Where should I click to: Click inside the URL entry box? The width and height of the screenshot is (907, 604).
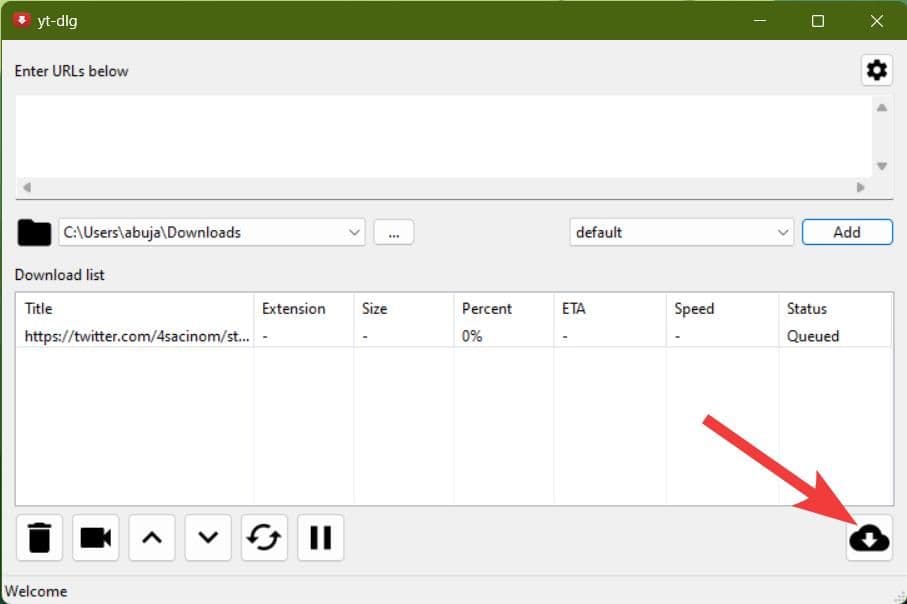440,136
